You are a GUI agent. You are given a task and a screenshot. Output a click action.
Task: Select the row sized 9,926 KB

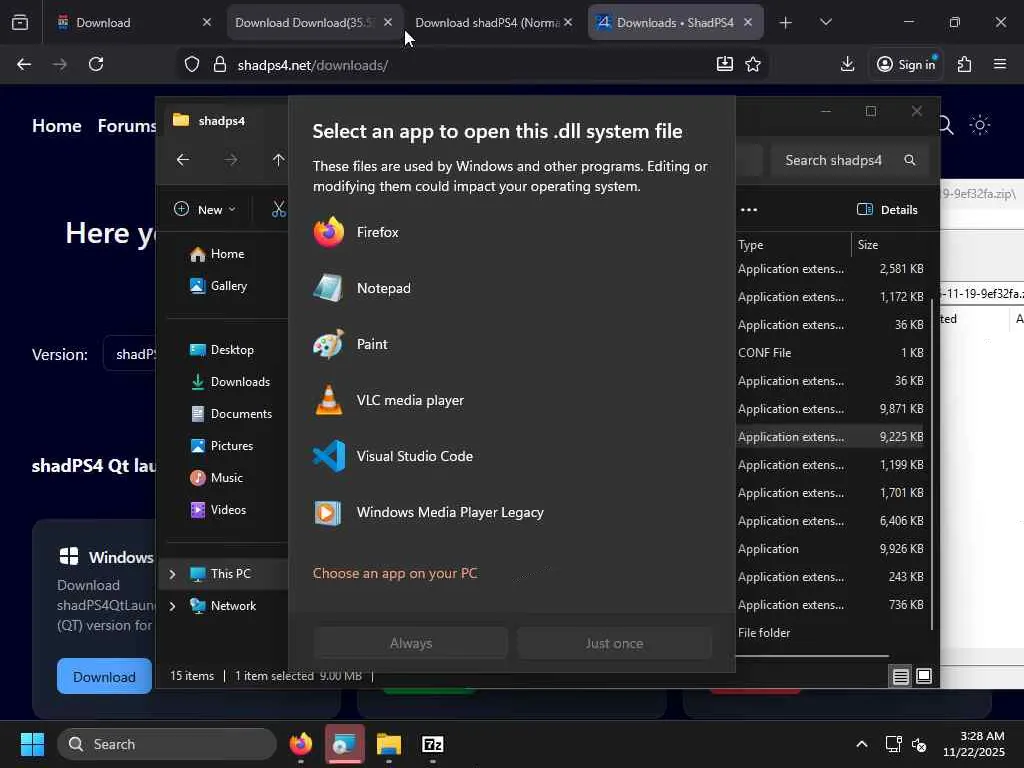point(831,549)
